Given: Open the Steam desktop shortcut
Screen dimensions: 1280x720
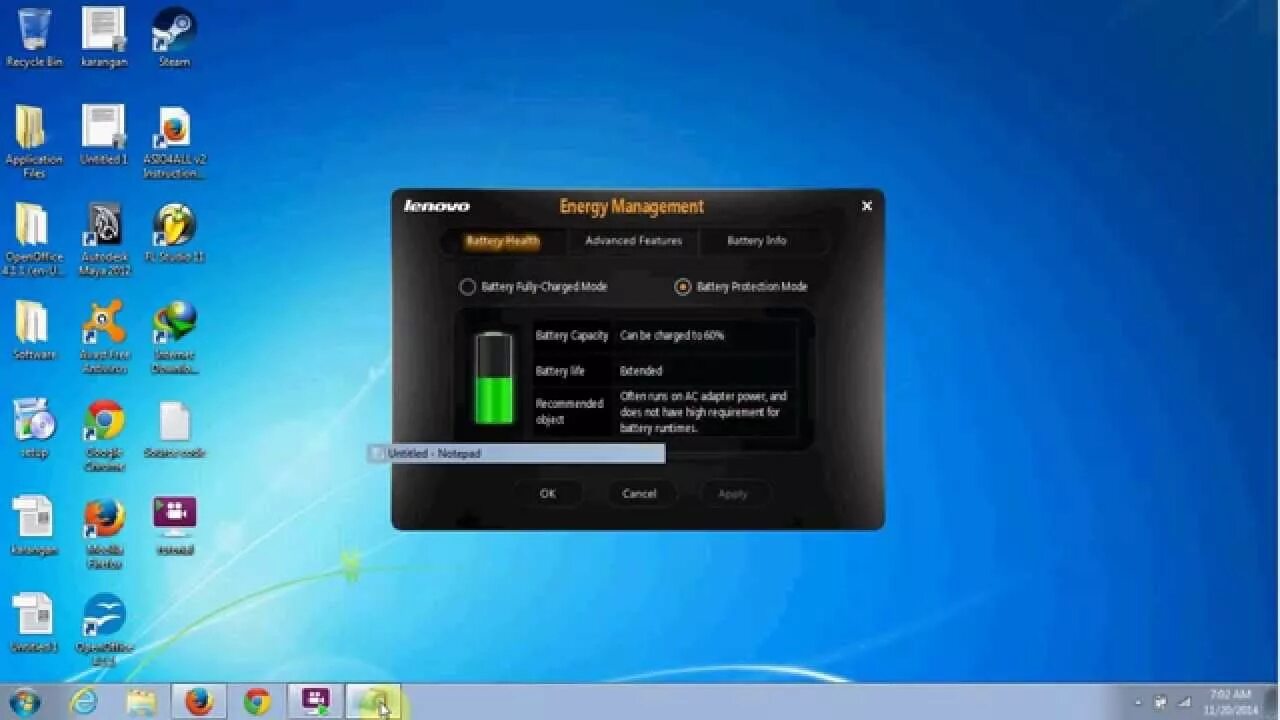Looking at the screenshot, I should pos(174,37).
